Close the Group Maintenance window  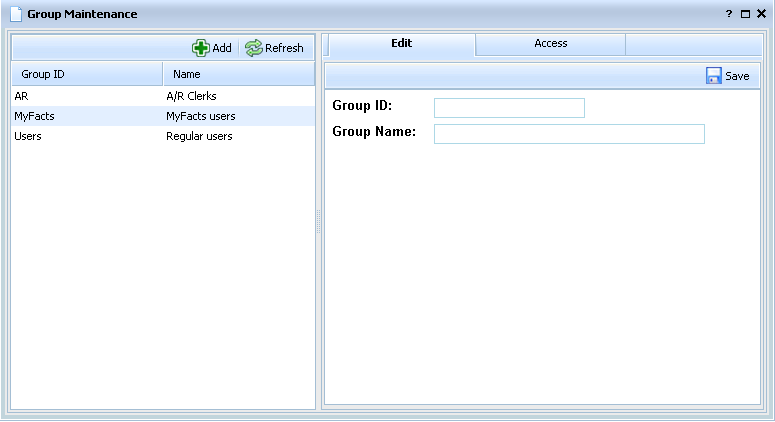761,15
